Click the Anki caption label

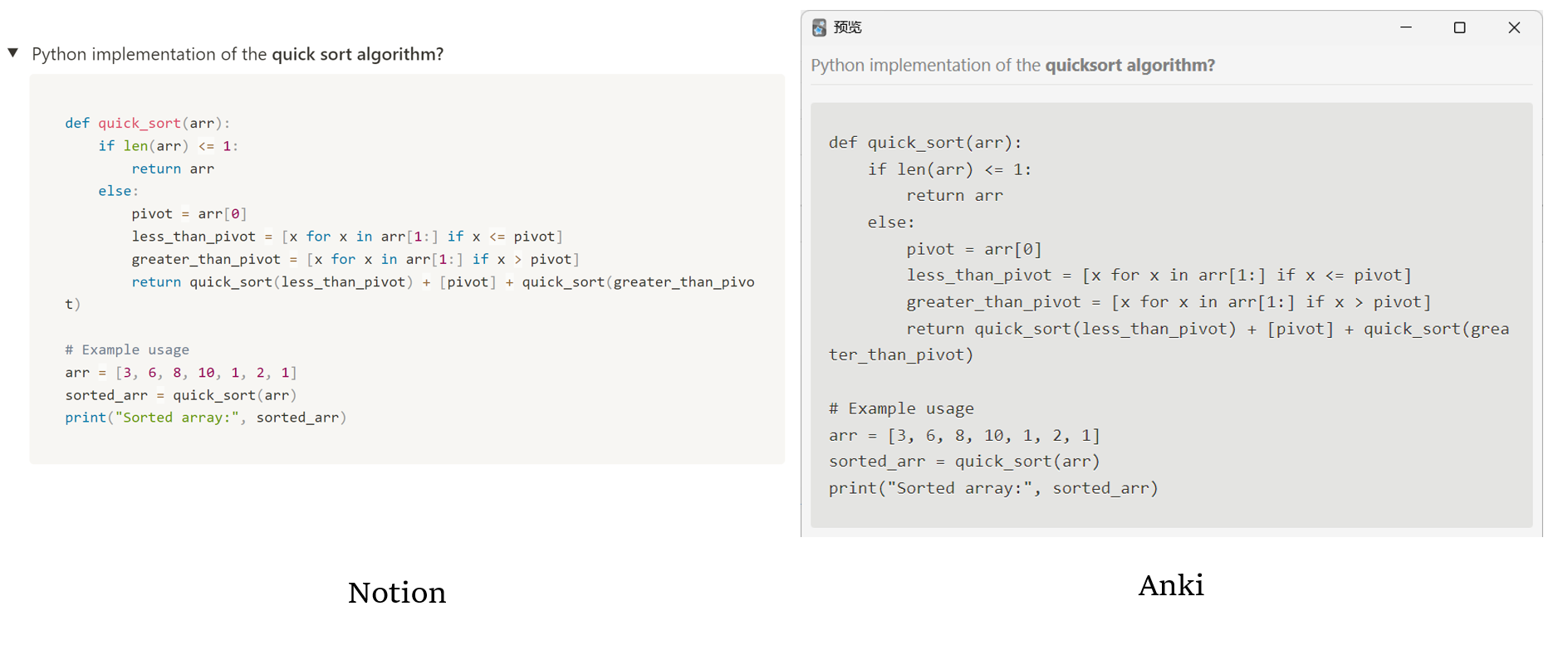tap(1171, 586)
